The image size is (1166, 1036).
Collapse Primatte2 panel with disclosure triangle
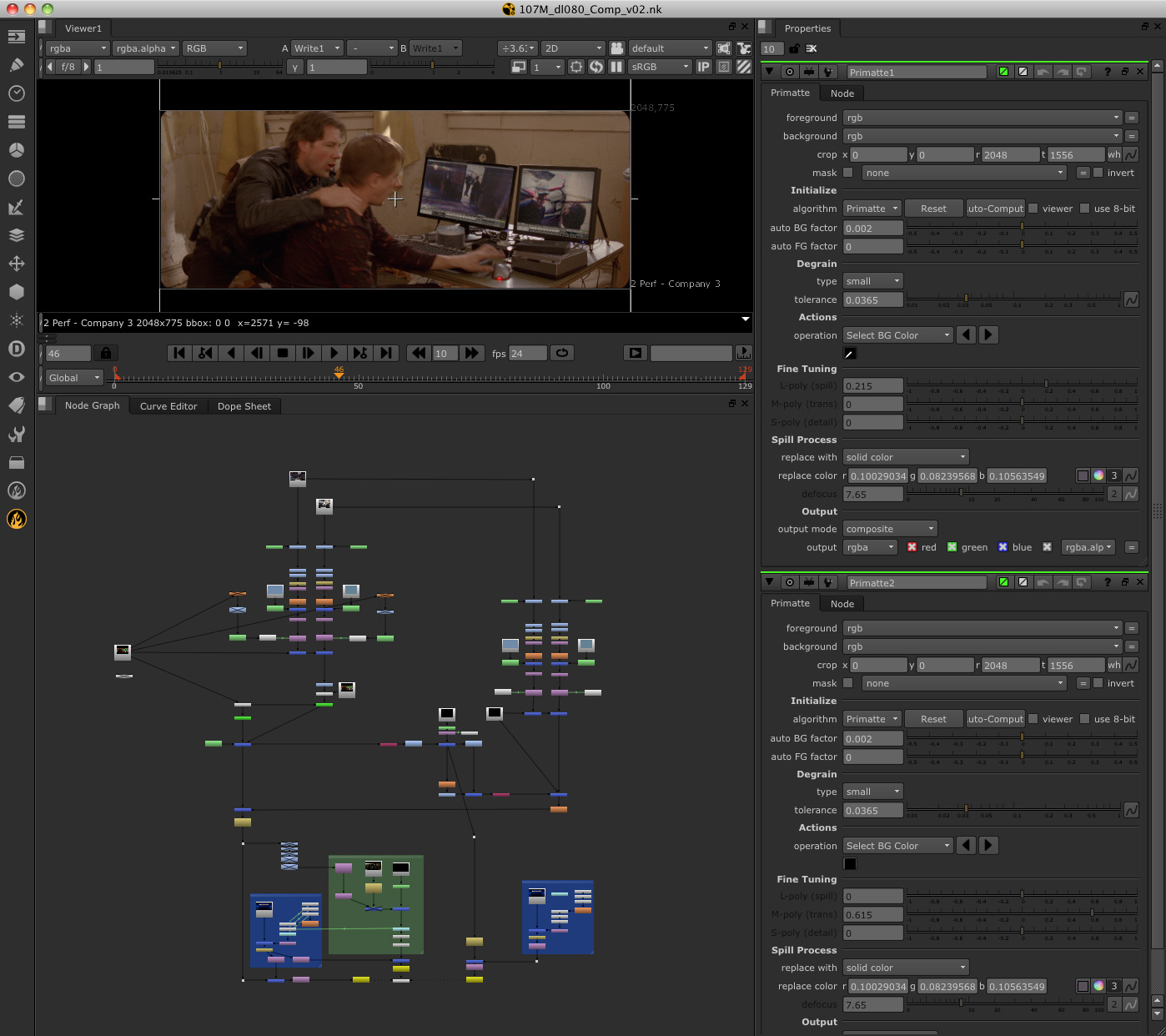pyautogui.click(x=770, y=582)
